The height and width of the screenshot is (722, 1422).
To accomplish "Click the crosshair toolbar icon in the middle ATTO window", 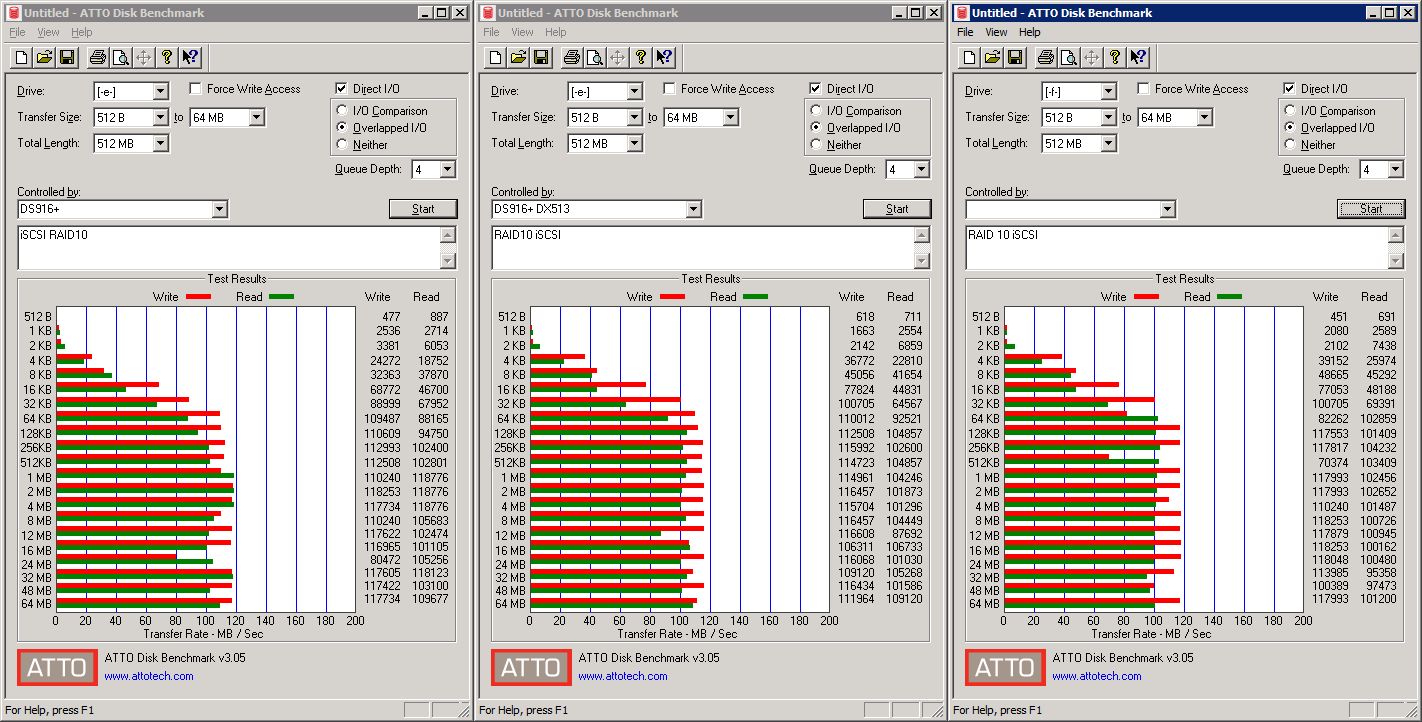I will (x=617, y=57).
